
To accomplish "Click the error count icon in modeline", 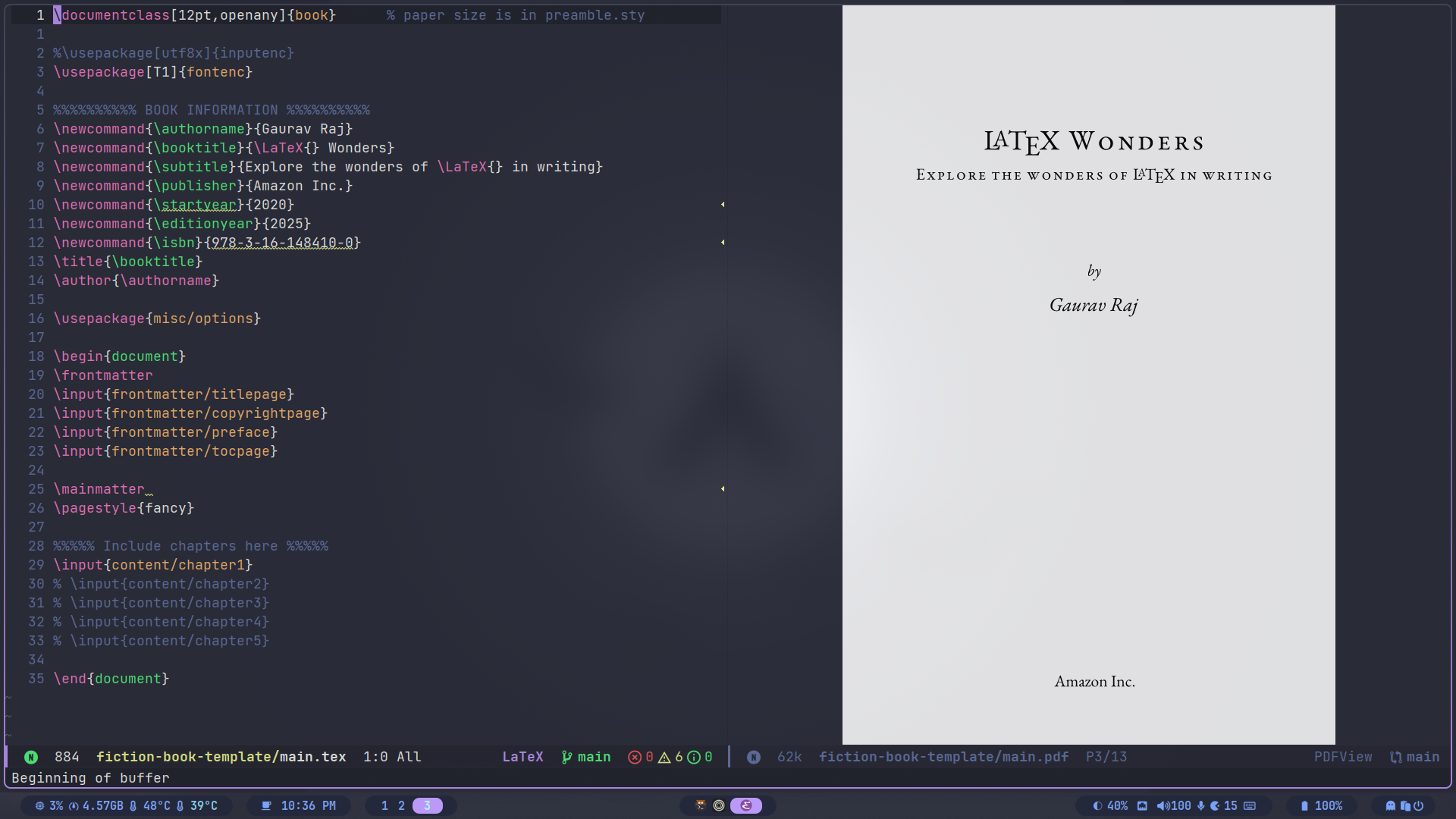I will (x=635, y=758).
